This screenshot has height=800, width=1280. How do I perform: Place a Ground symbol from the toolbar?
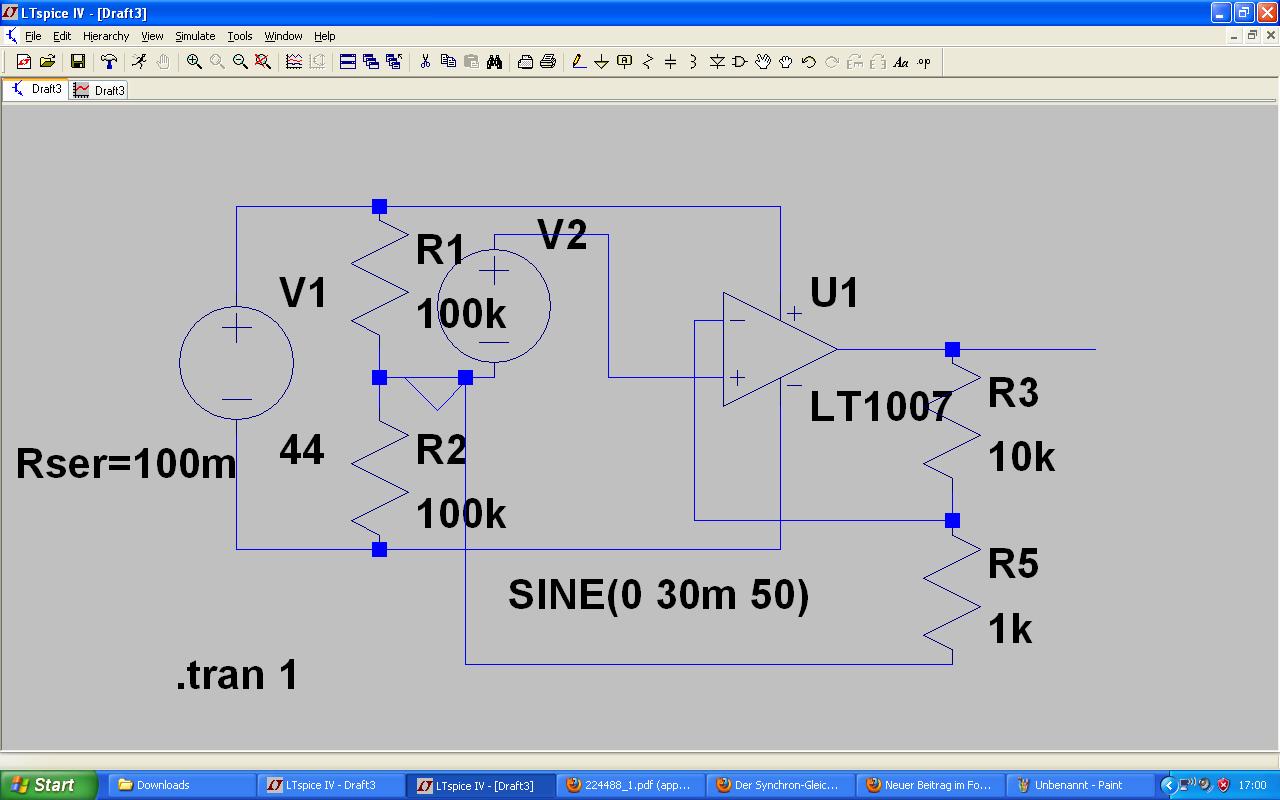point(602,62)
